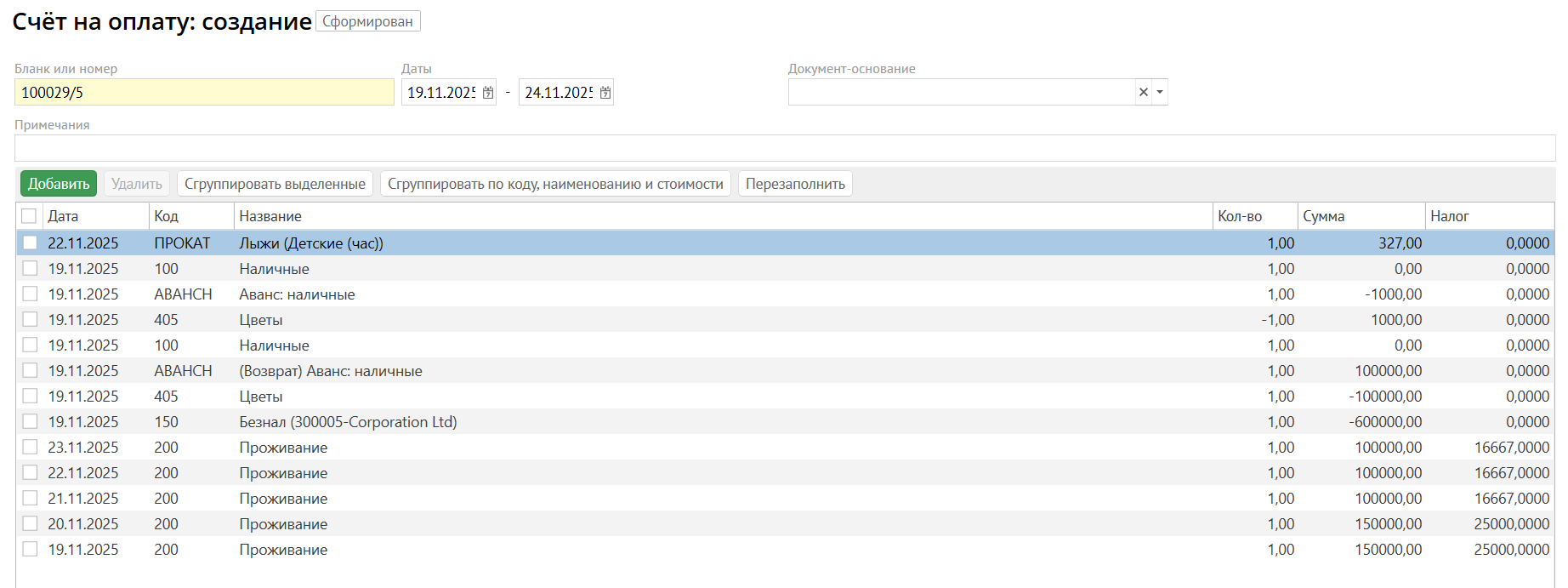Click the Сформирован status badge
The width and height of the screenshot is (1568, 588).
pos(367,21)
